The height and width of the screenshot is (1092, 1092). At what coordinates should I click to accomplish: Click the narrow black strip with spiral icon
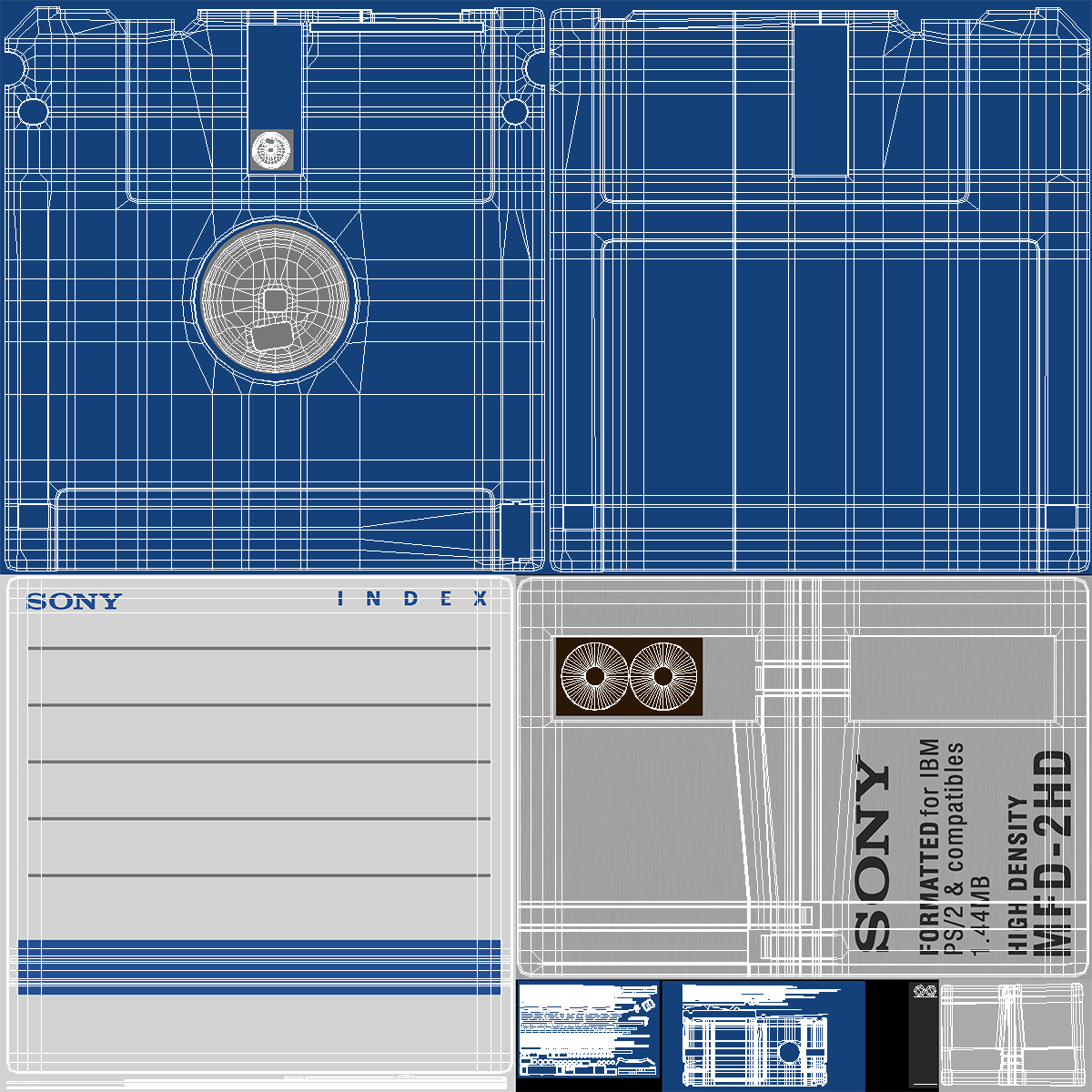point(925,1036)
